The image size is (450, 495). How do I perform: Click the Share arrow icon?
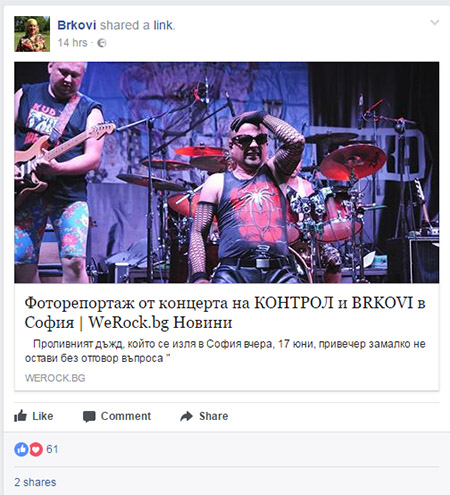point(186,416)
